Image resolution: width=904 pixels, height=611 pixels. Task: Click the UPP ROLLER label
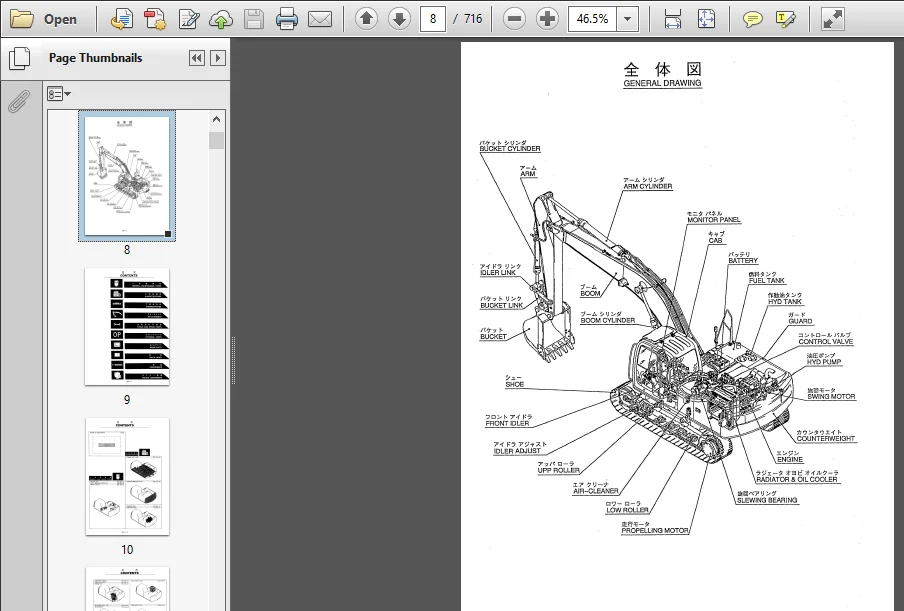(558, 470)
